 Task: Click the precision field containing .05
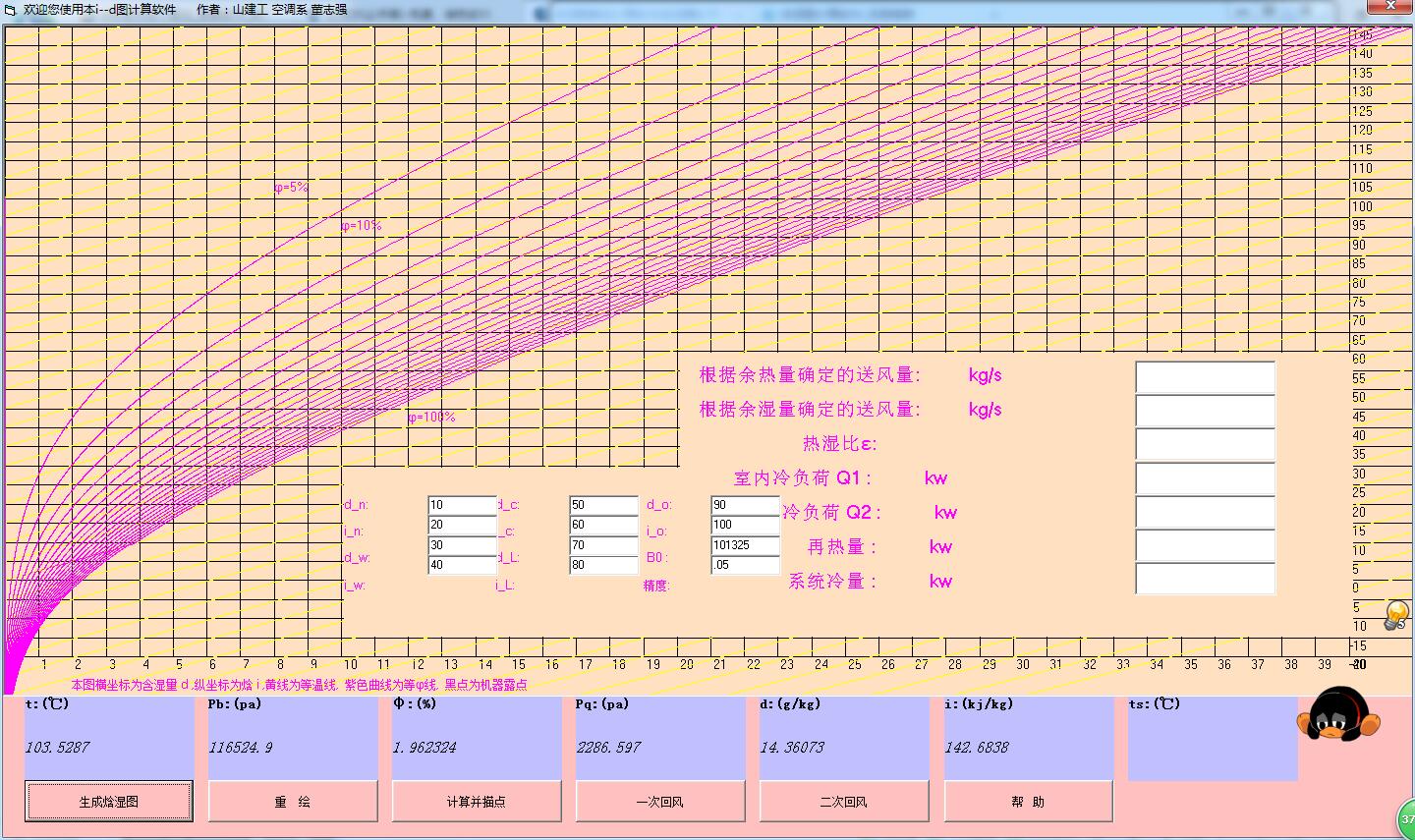tap(746, 565)
